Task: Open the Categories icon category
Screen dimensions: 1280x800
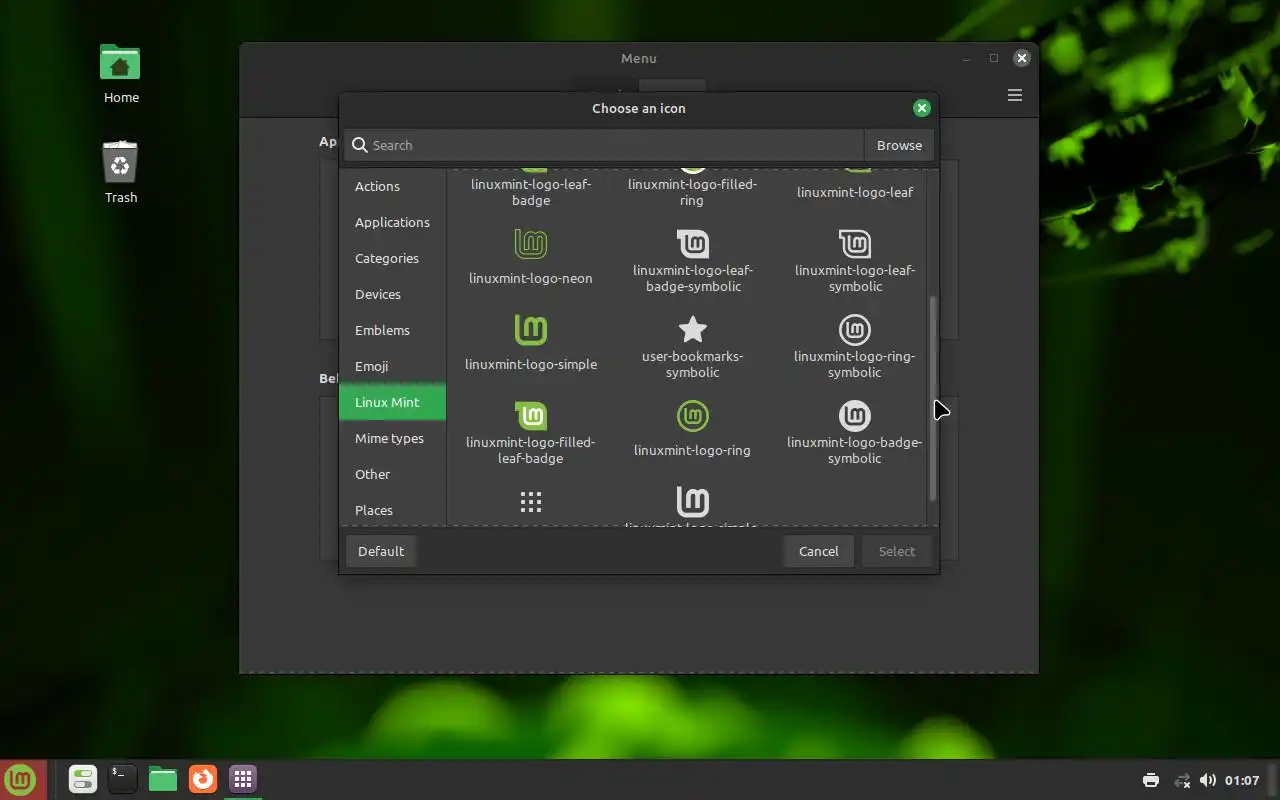Action: [x=392, y=258]
